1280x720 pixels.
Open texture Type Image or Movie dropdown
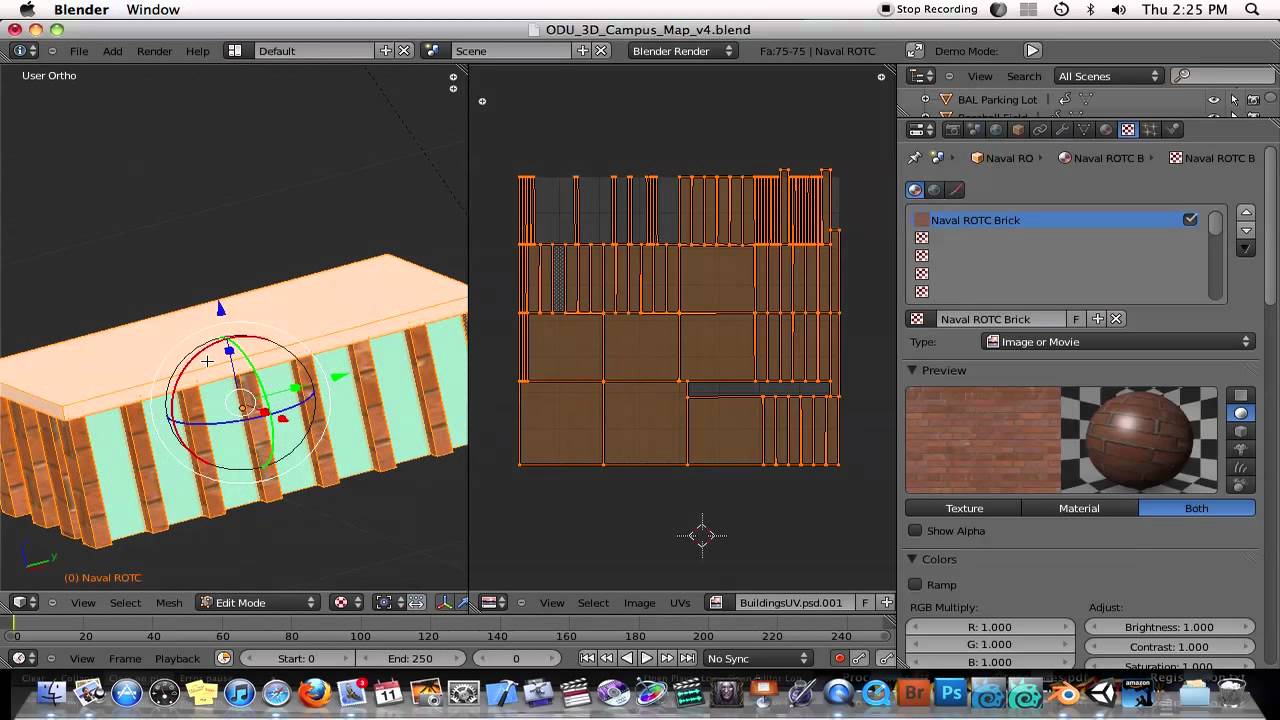click(1118, 342)
